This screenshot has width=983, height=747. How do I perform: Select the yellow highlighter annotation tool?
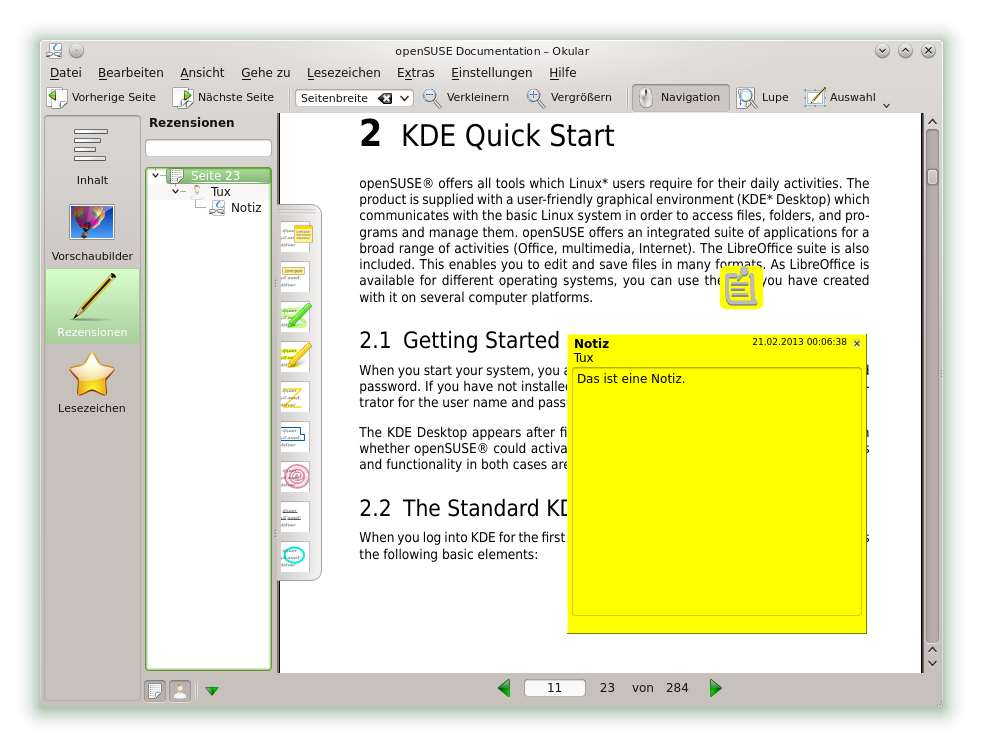tap(295, 356)
